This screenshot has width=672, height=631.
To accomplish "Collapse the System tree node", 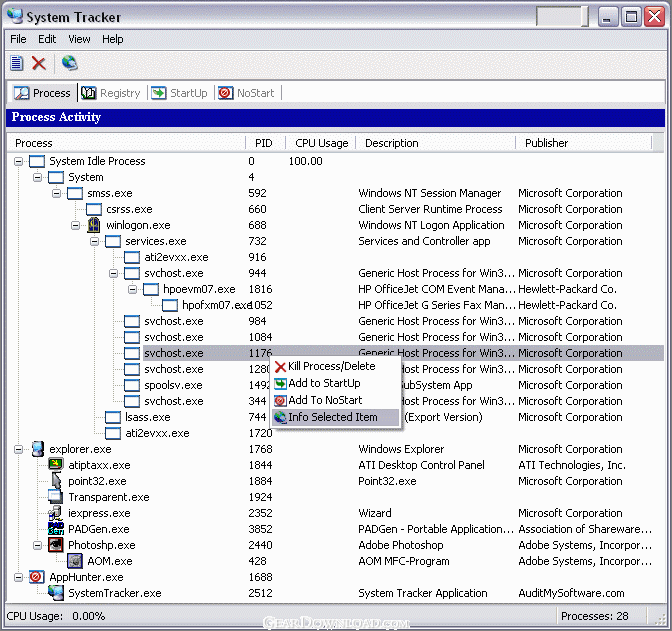I will tap(38, 177).
